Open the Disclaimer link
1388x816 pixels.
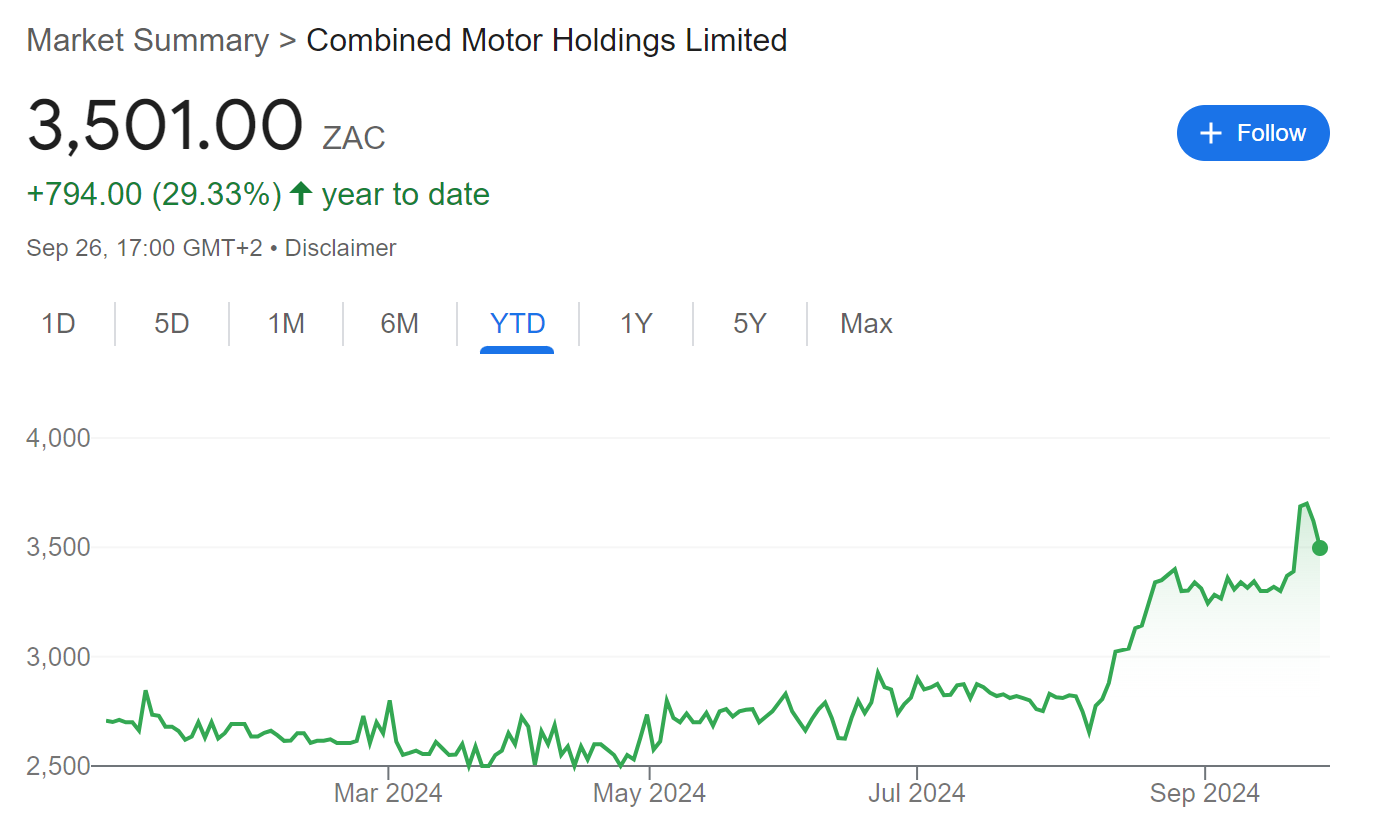point(340,248)
